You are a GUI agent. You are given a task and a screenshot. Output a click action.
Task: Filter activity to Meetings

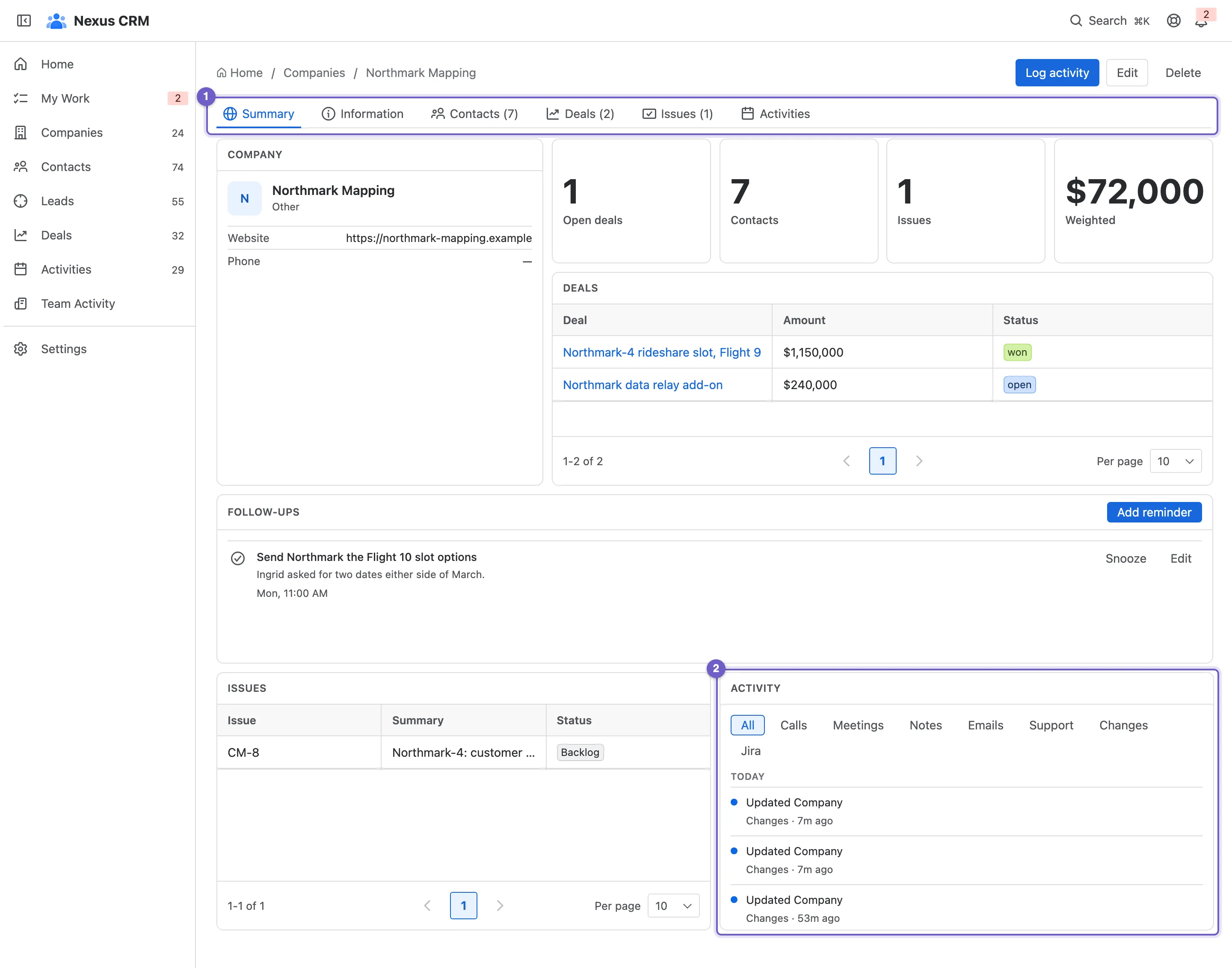pos(858,725)
